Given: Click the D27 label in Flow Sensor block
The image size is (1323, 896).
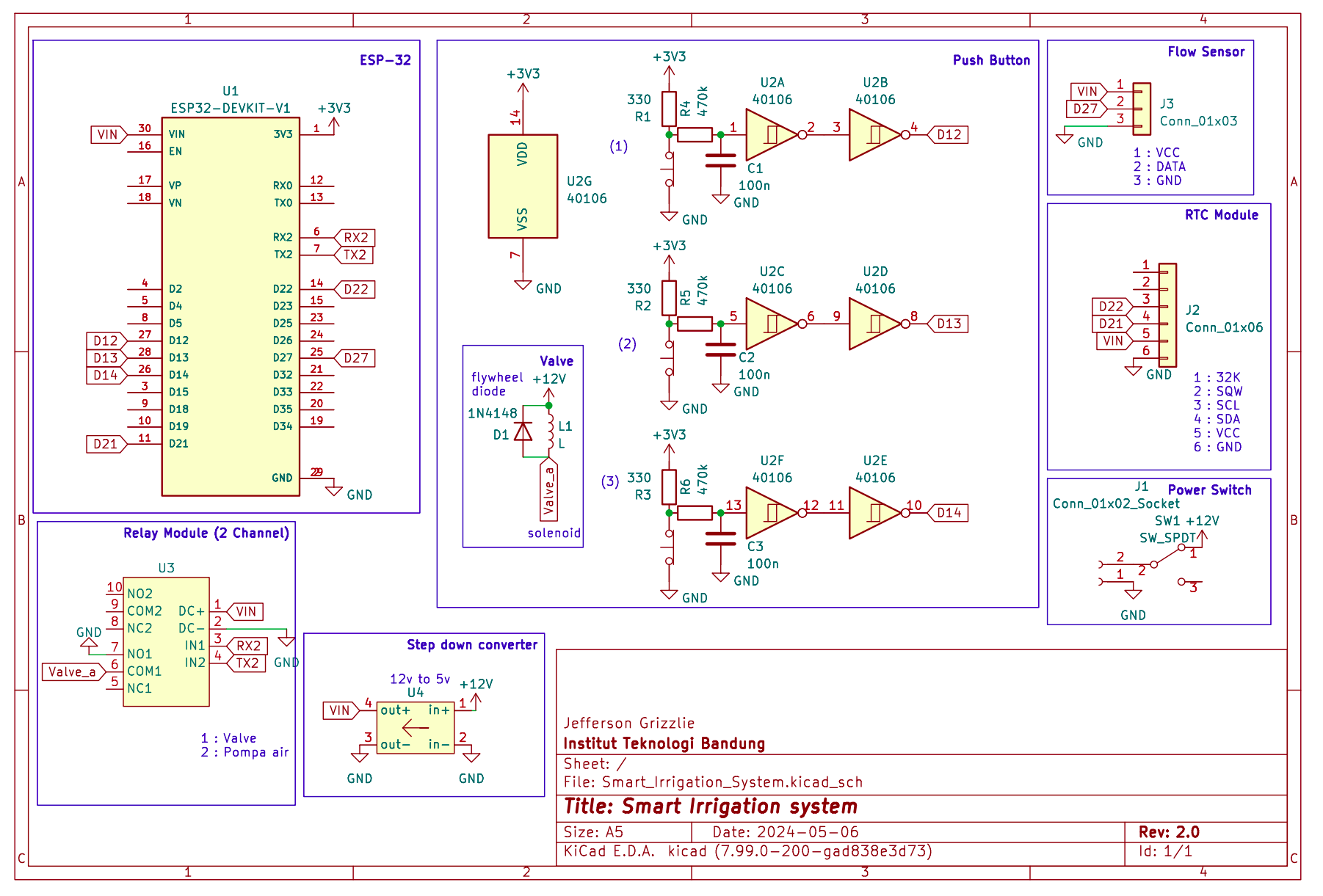Looking at the screenshot, I should [1086, 109].
